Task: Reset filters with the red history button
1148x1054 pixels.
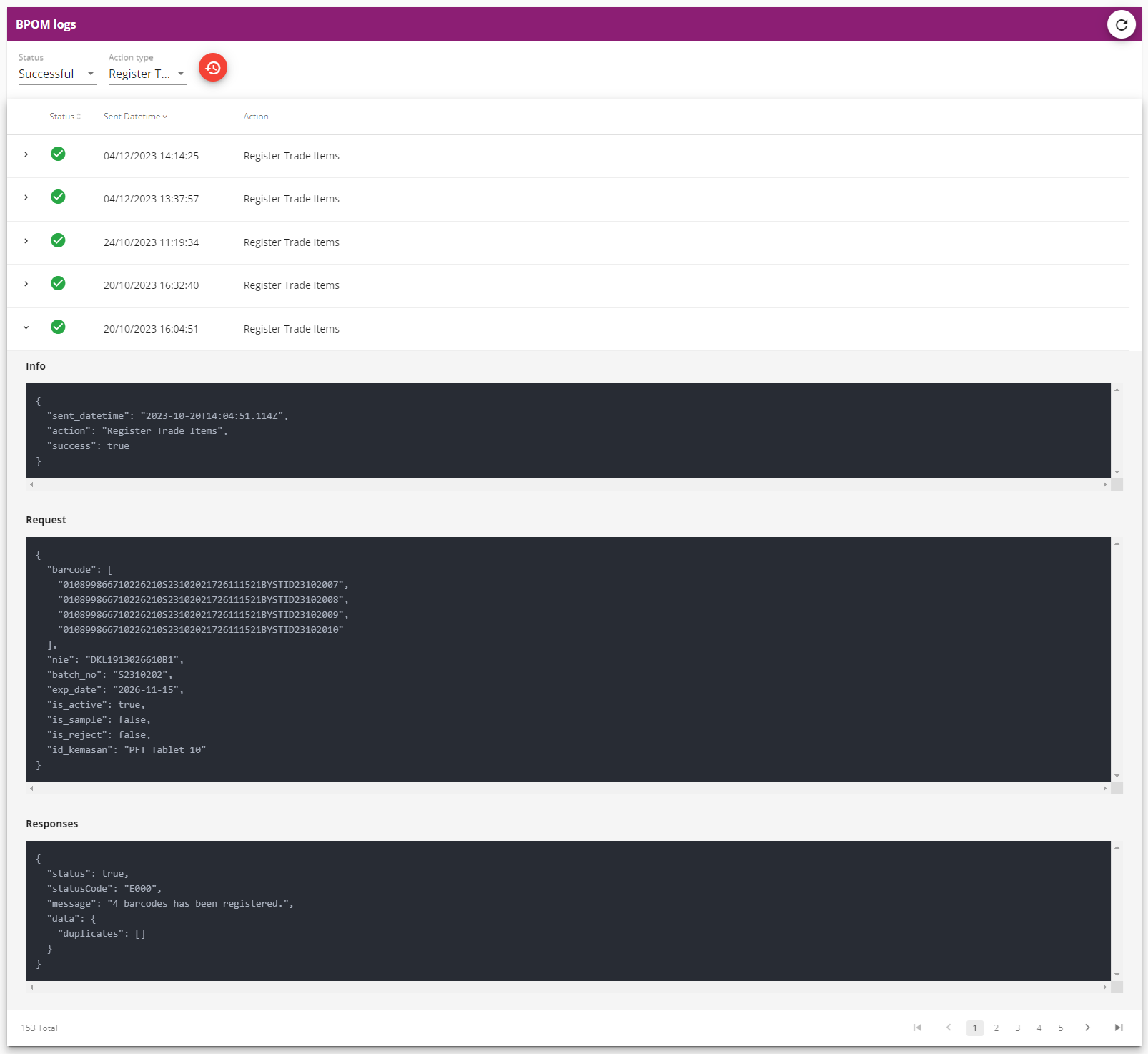Action: (213, 67)
